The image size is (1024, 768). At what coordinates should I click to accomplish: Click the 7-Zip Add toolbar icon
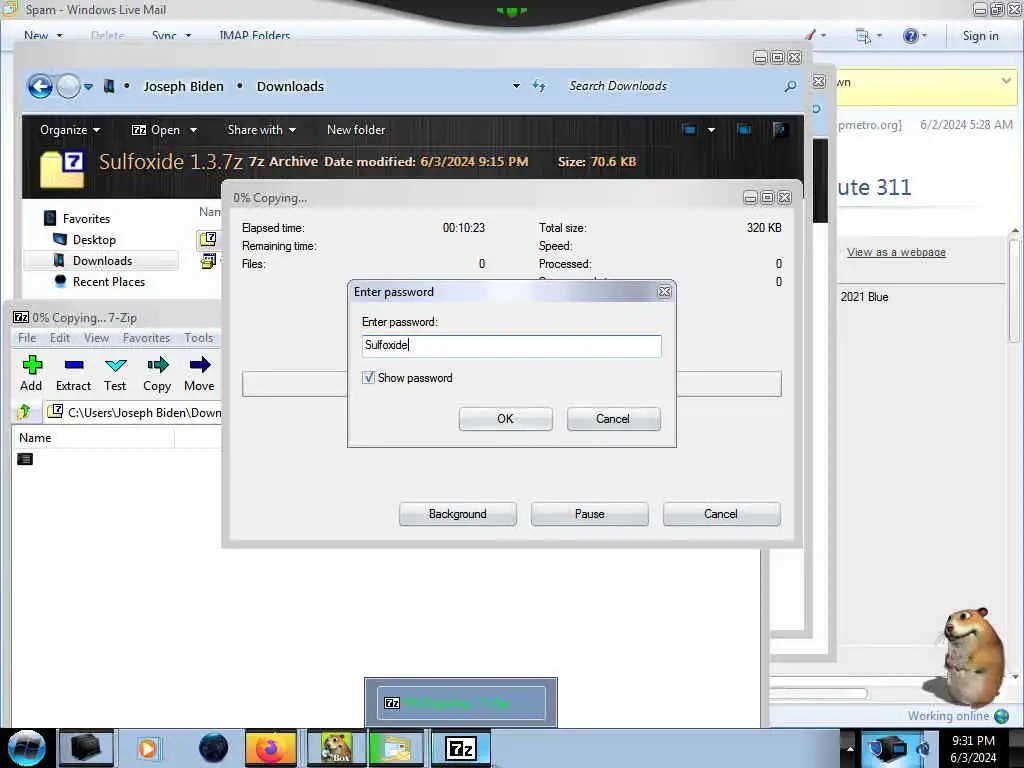coord(31,364)
